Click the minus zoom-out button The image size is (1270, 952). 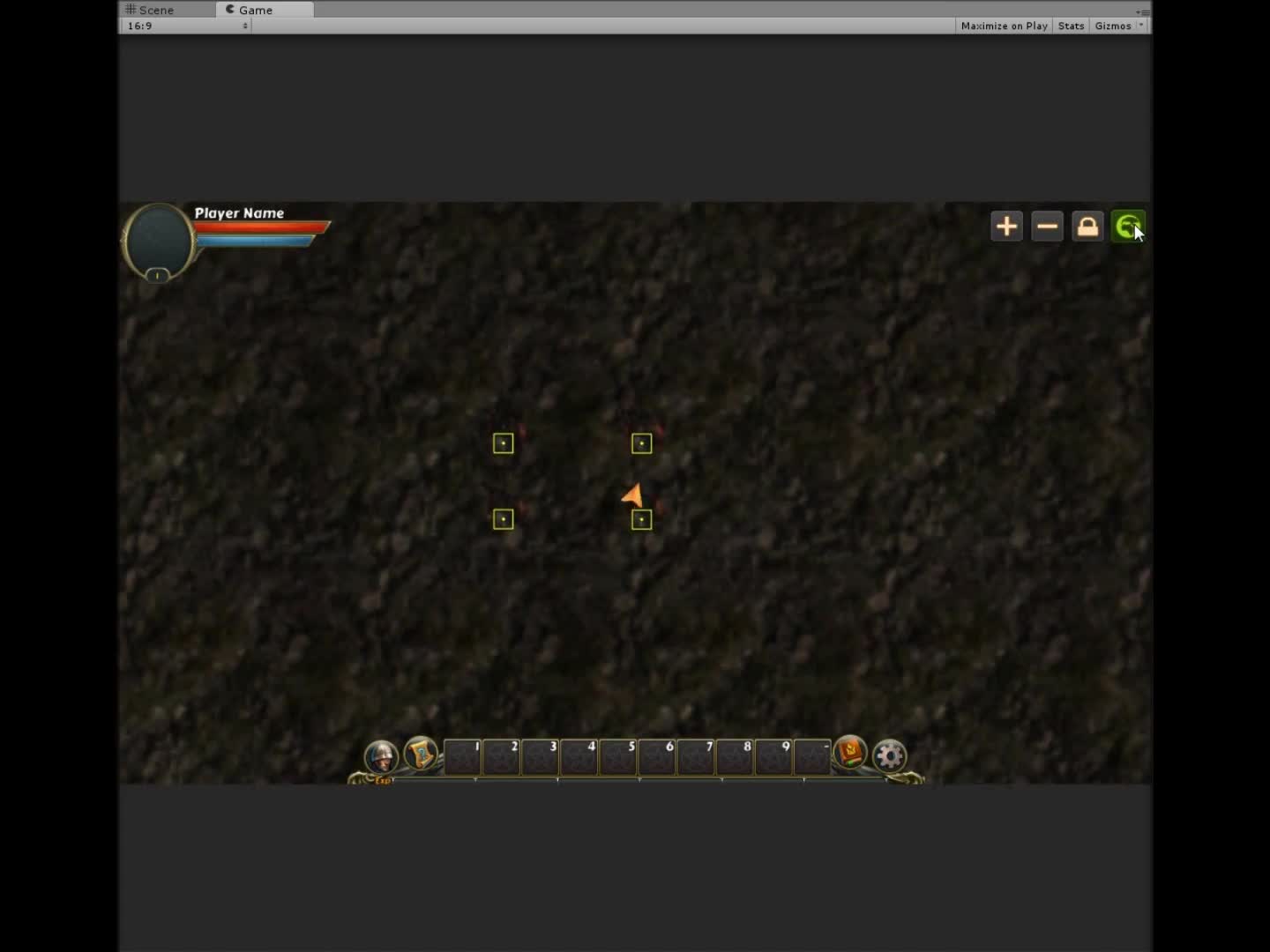(x=1047, y=227)
